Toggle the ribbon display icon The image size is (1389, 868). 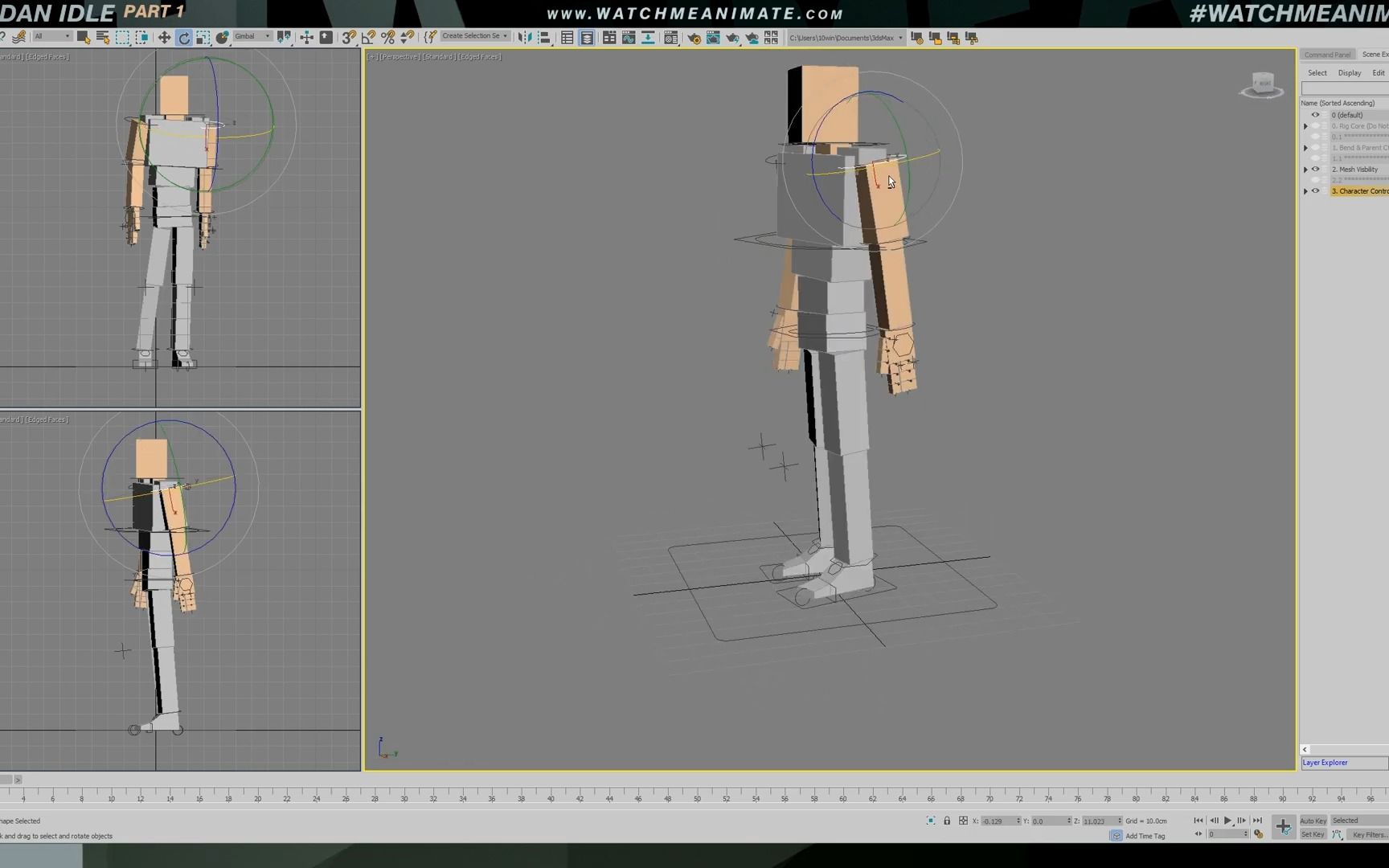tap(609, 37)
